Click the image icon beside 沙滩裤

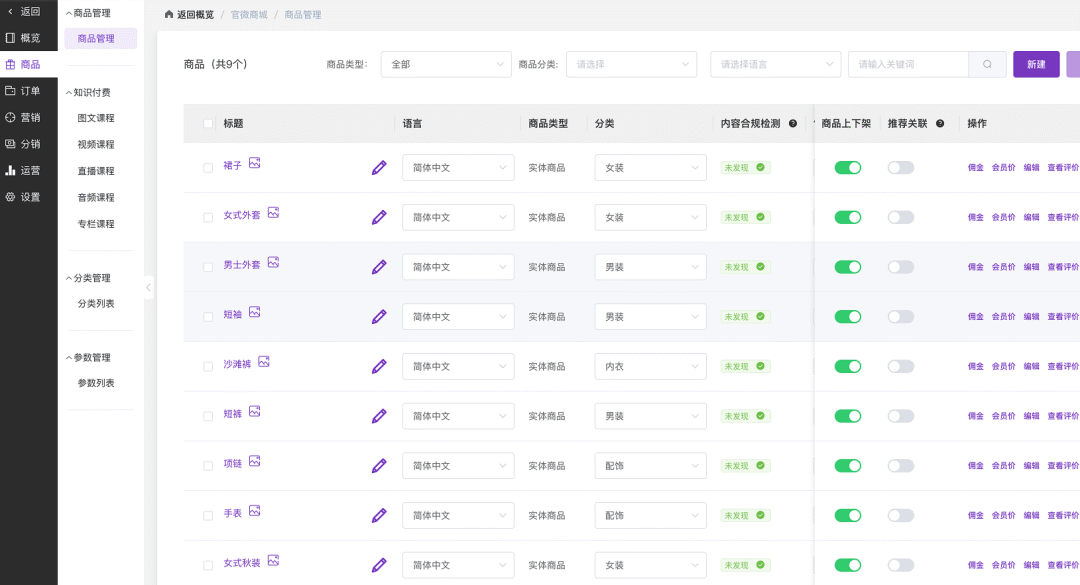(x=264, y=362)
